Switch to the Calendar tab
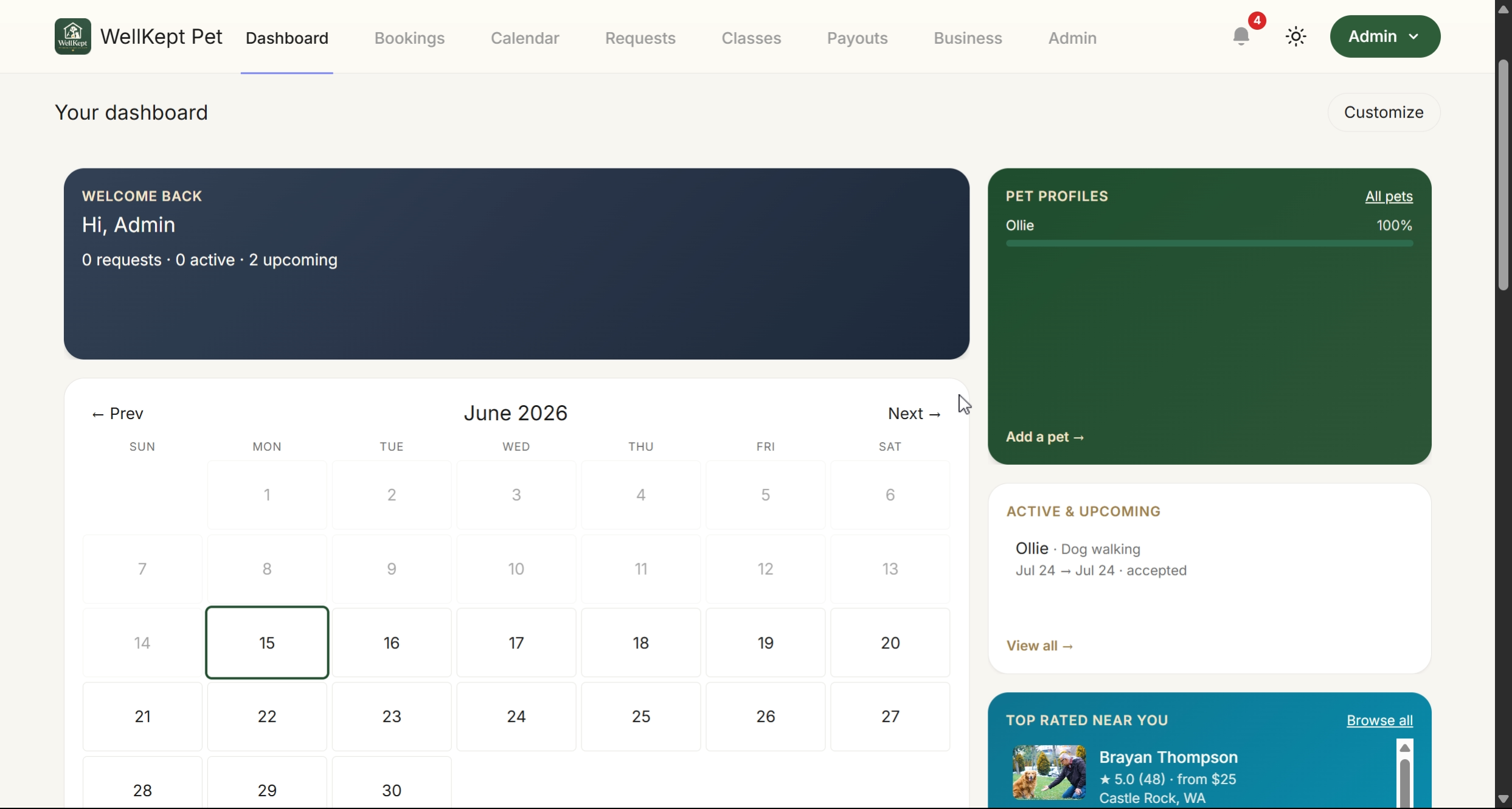This screenshot has width=1512, height=809. point(525,38)
